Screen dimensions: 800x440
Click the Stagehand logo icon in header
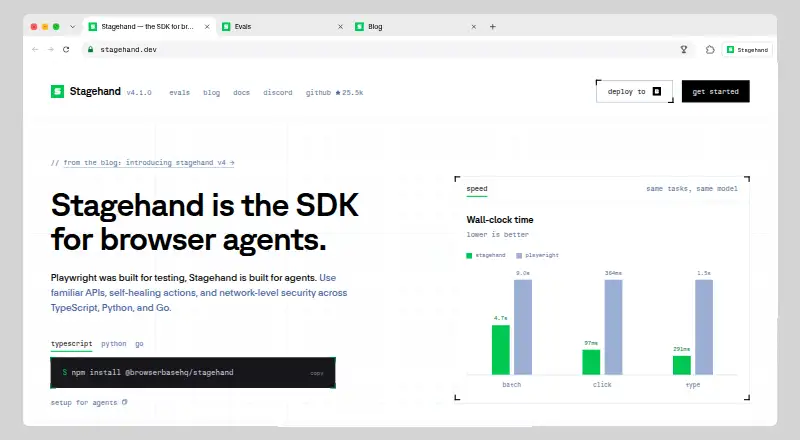(57, 91)
